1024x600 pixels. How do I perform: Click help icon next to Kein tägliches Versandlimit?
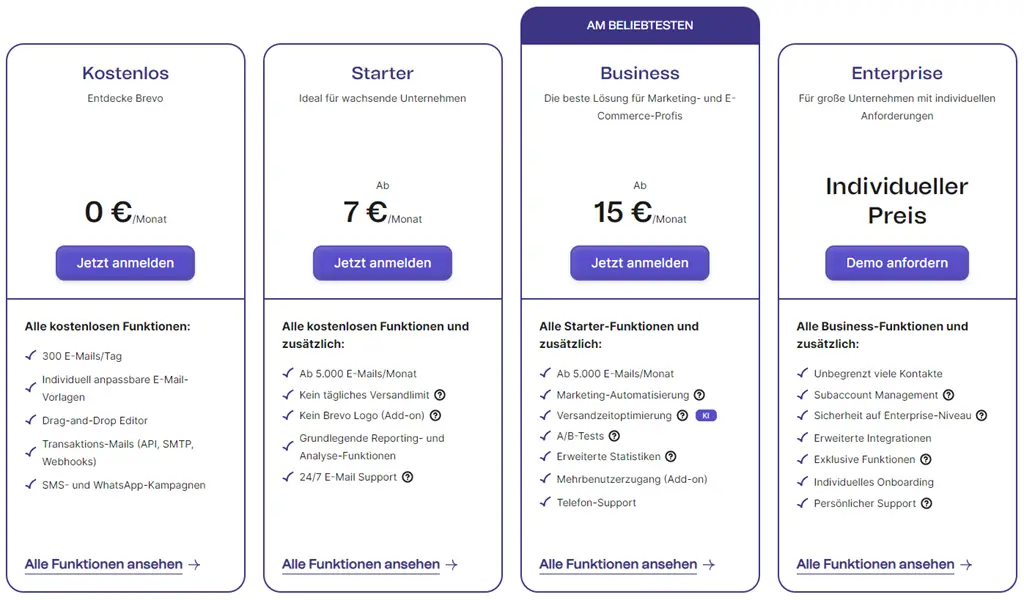click(x=440, y=395)
